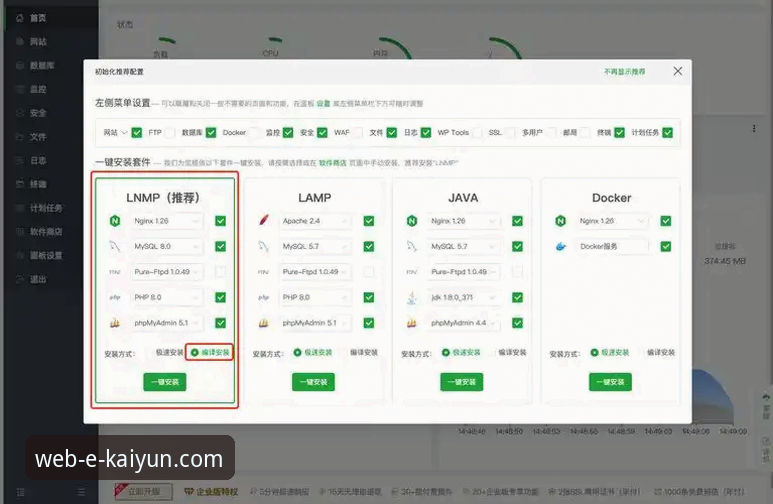This screenshot has height=504, width=773.
Task: Click the PHP icon in the LNMP card
Action: pyautogui.click(x=115, y=297)
